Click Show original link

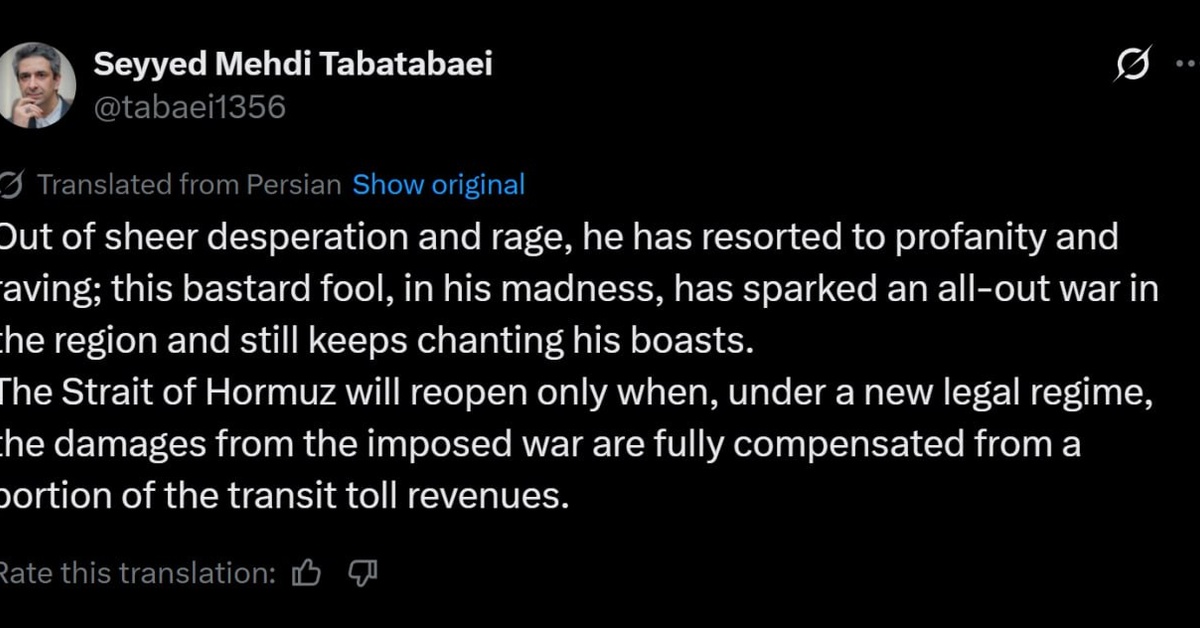pyautogui.click(x=439, y=185)
